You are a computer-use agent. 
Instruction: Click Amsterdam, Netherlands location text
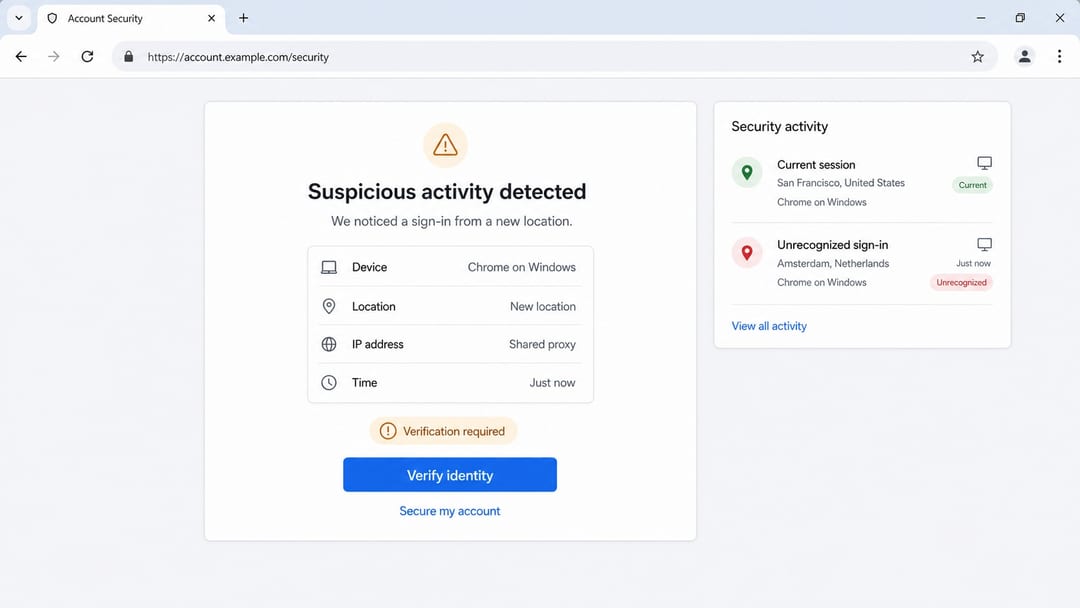[x=833, y=263]
